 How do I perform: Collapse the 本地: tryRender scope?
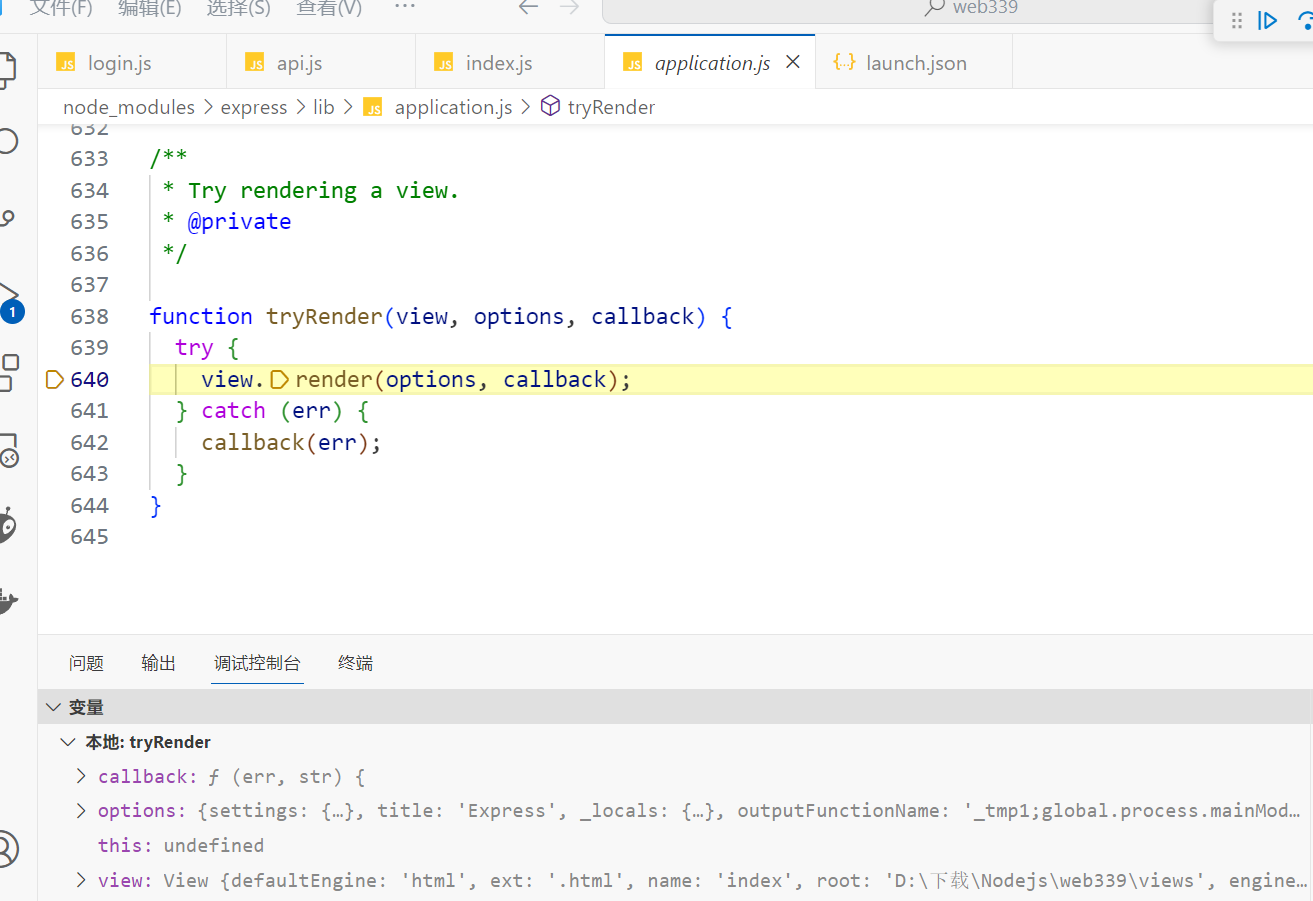coord(68,742)
